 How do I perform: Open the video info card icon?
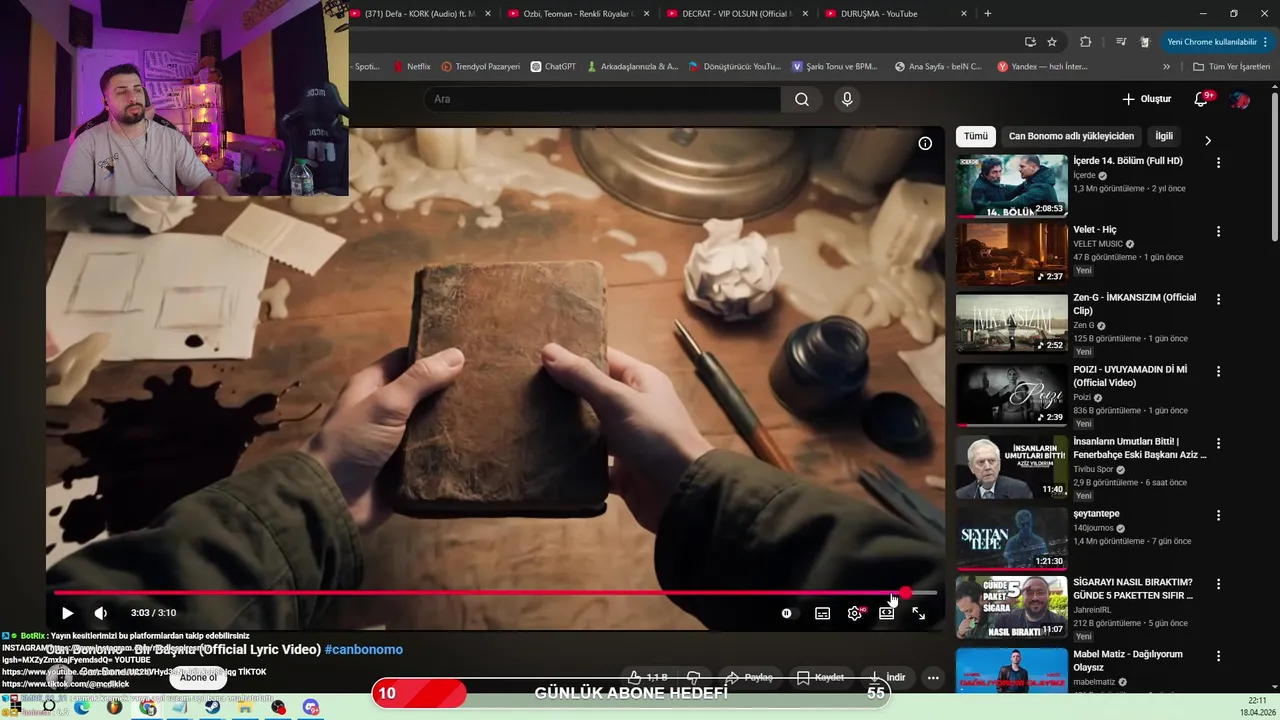click(925, 143)
